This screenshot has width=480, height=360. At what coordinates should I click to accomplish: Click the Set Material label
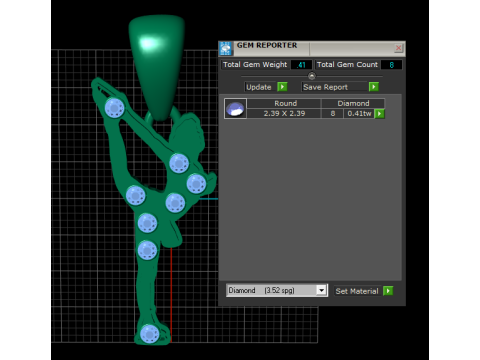coord(357,291)
